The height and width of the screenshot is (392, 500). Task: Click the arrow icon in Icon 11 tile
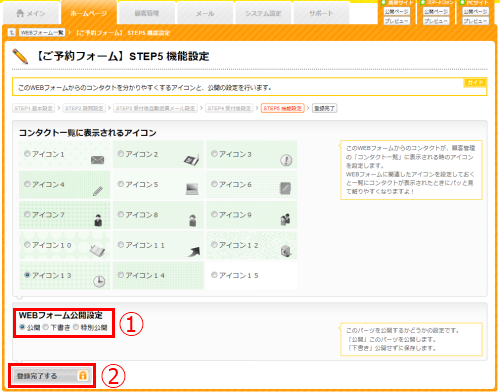point(193,252)
